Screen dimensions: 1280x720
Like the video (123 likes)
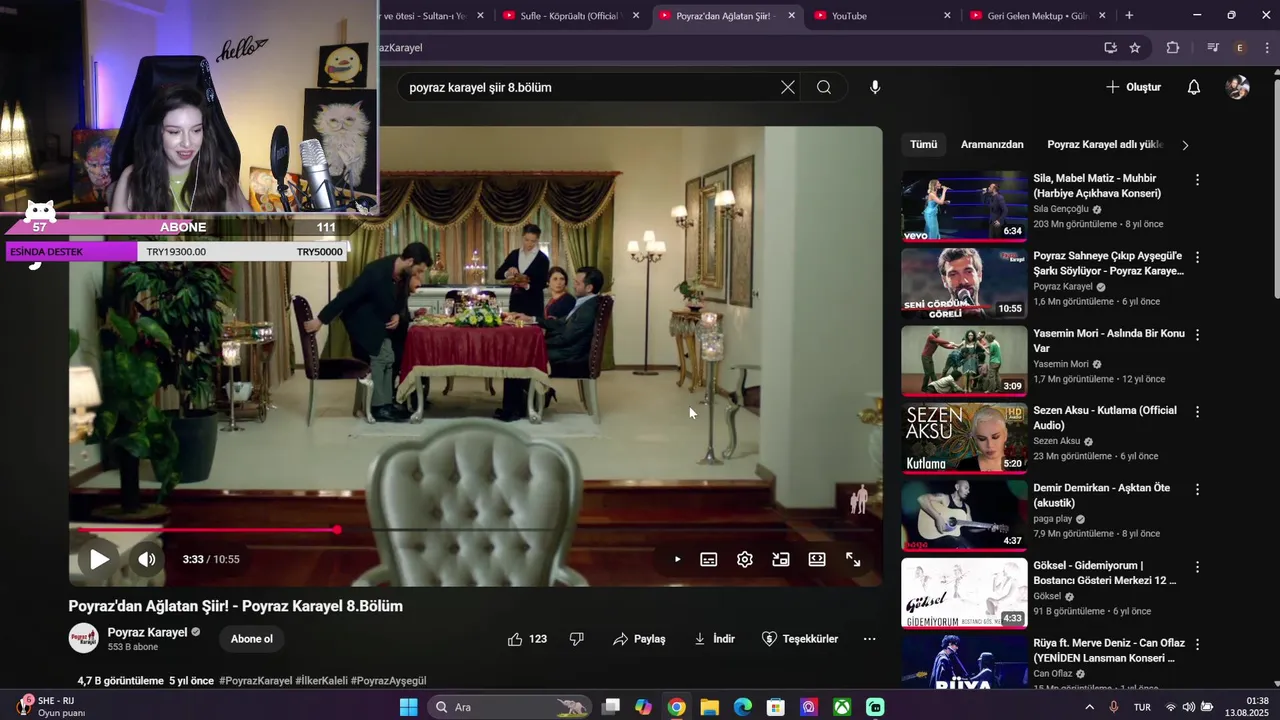[x=527, y=639]
